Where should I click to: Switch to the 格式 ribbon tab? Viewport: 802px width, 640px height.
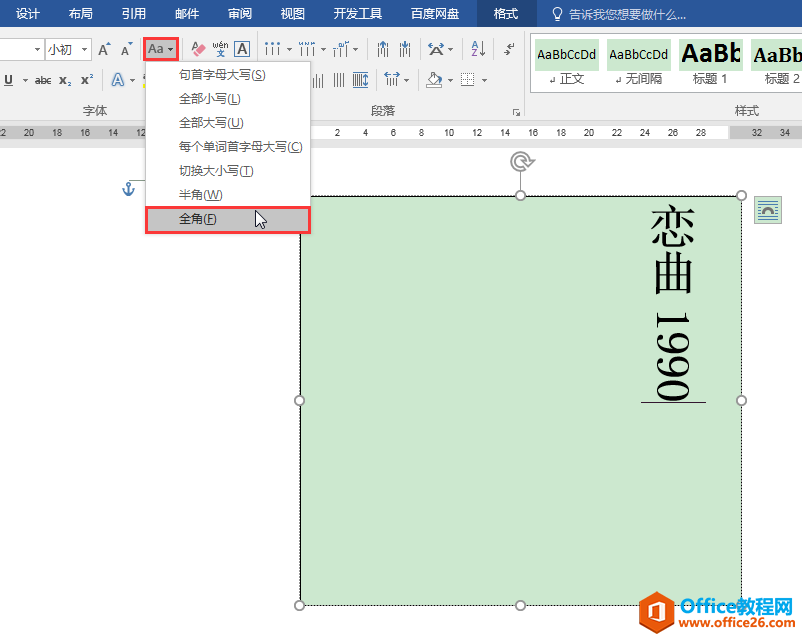pos(506,14)
